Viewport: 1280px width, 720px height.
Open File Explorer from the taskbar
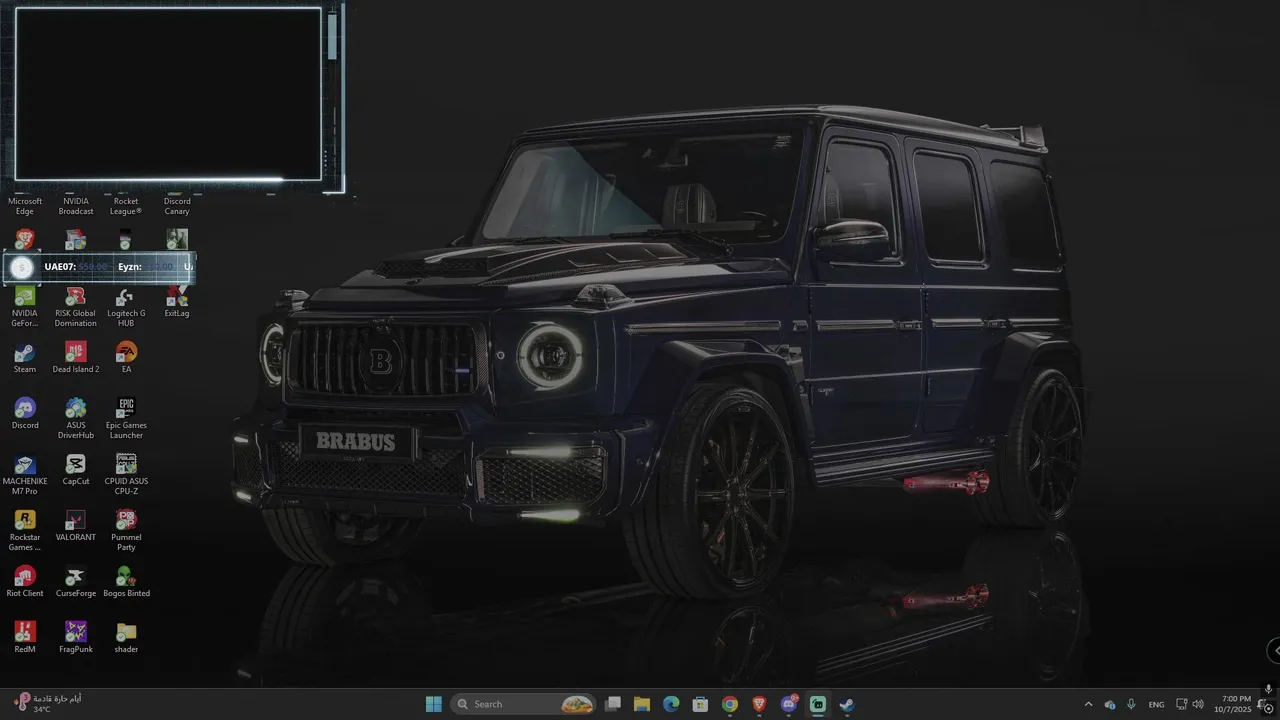pyautogui.click(x=642, y=704)
